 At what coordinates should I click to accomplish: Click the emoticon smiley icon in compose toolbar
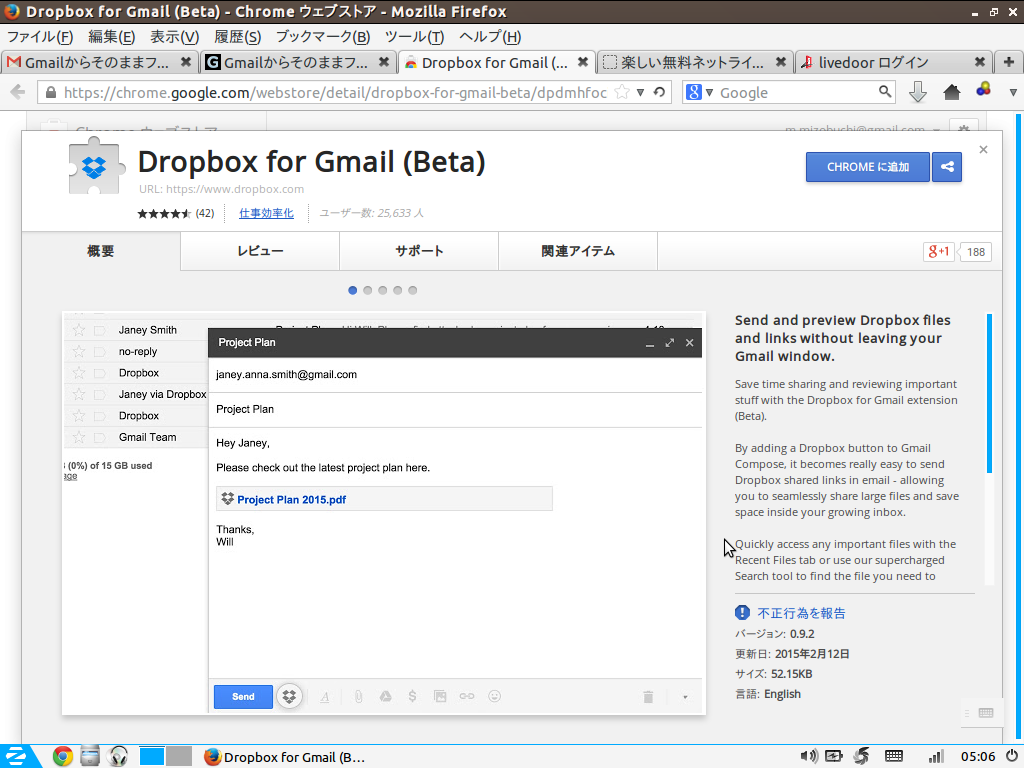pyautogui.click(x=494, y=696)
